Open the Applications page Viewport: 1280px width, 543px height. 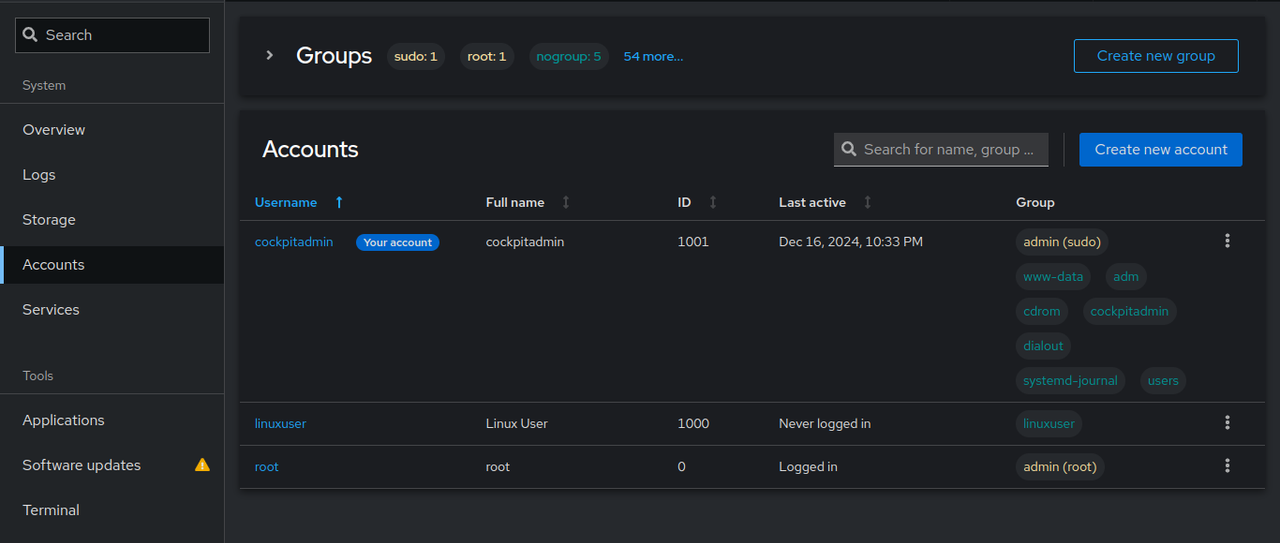pyautogui.click(x=112, y=420)
